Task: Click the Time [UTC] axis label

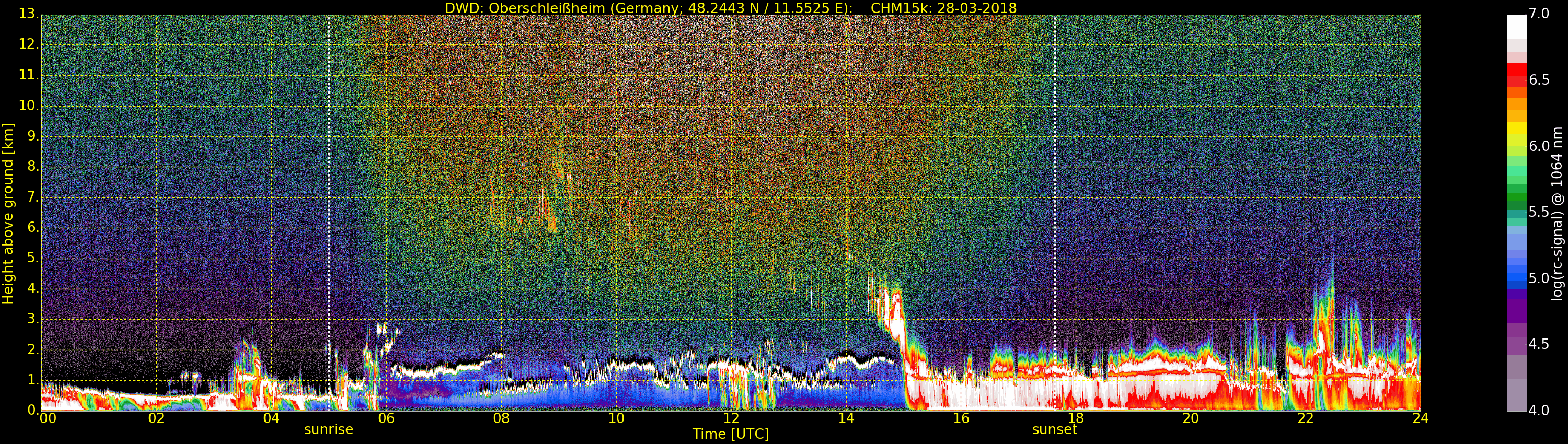Action: click(731, 434)
